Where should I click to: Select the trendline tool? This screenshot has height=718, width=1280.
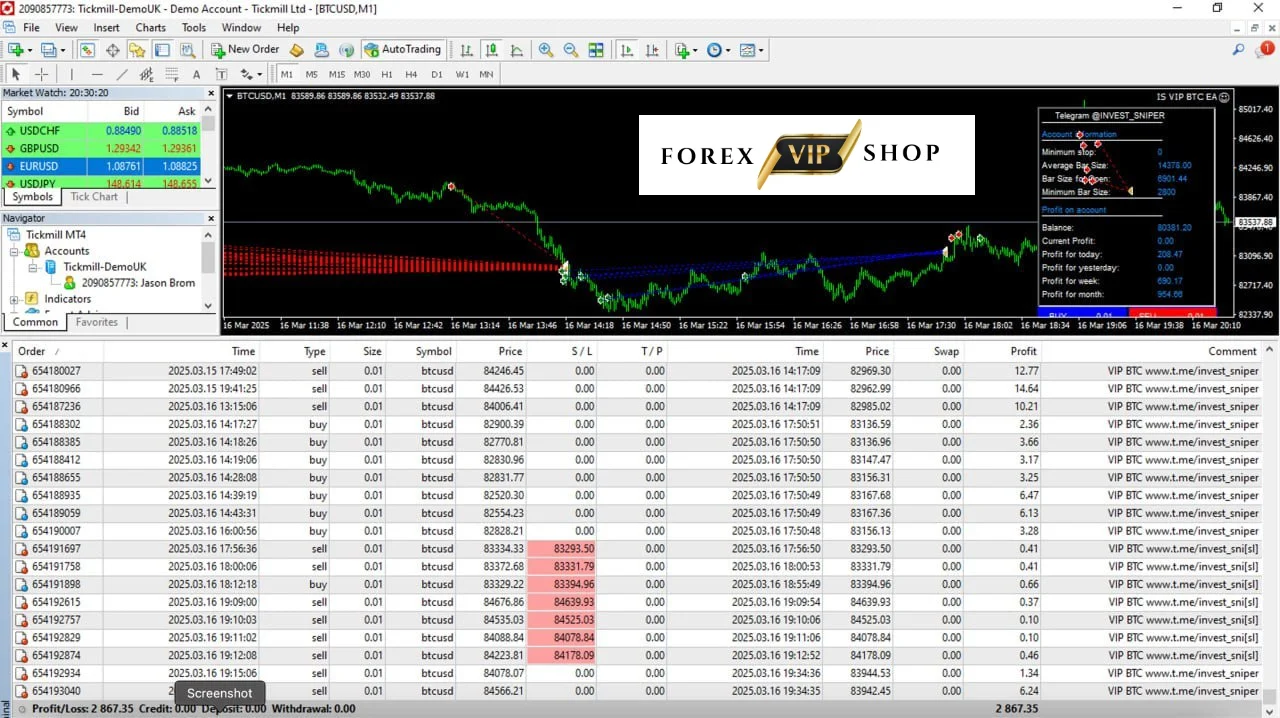coord(122,74)
